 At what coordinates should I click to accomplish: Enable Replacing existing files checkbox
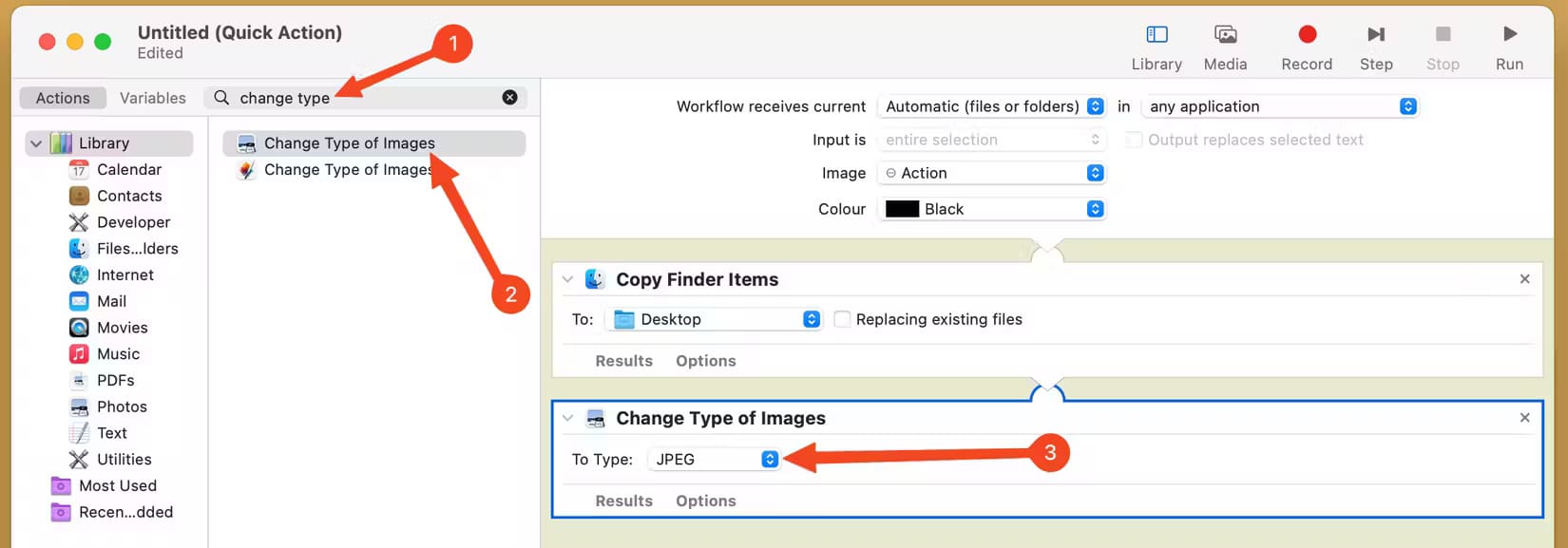842,320
